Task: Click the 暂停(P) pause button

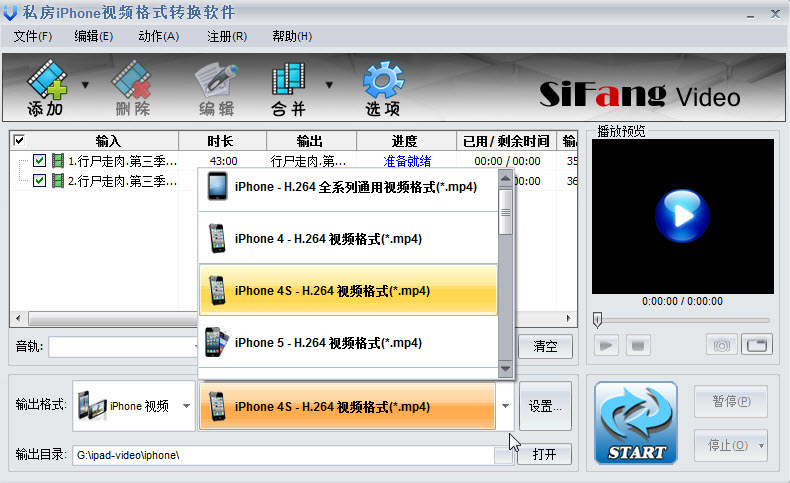Action: pyautogui.click(x=731, y=401)
